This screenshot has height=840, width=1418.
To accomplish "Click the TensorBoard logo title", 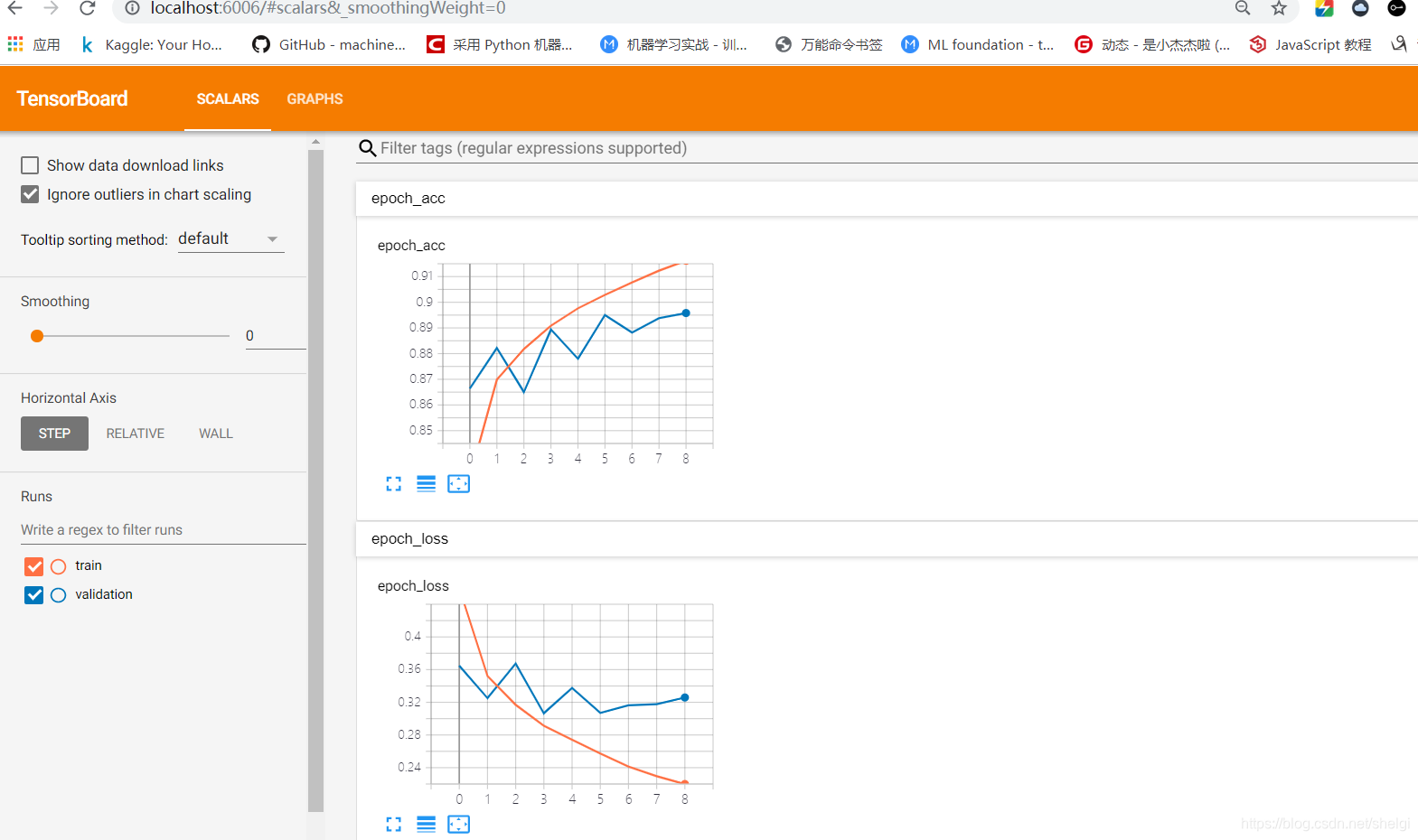I will click(x=72, y=98).
